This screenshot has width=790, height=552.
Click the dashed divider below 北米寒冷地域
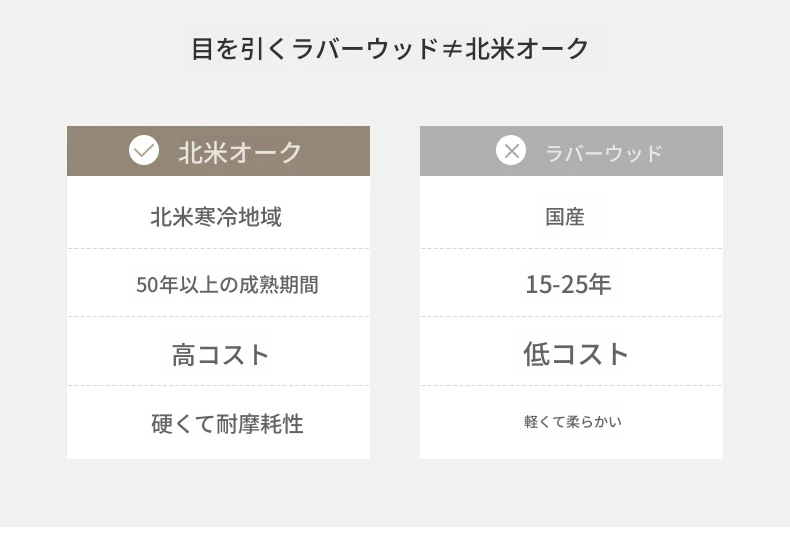(218, 249)
